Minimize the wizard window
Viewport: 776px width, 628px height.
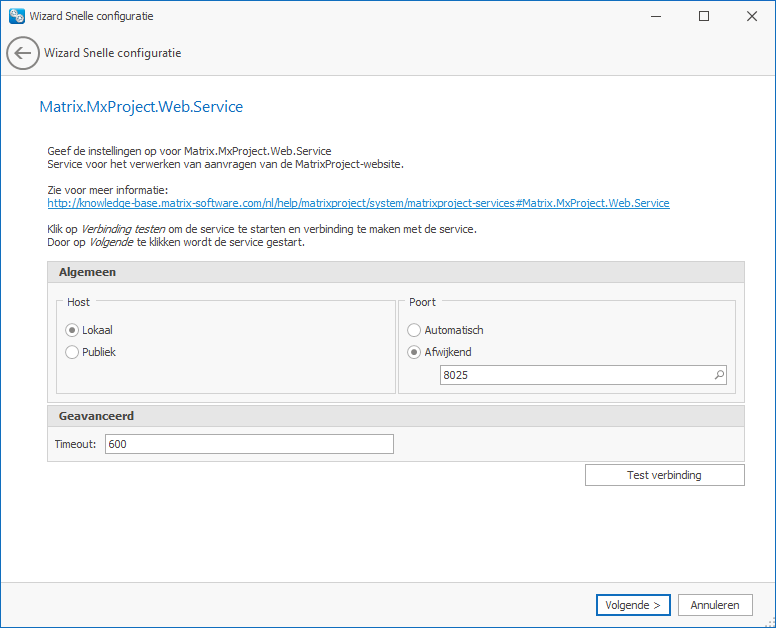click(657, 16)
